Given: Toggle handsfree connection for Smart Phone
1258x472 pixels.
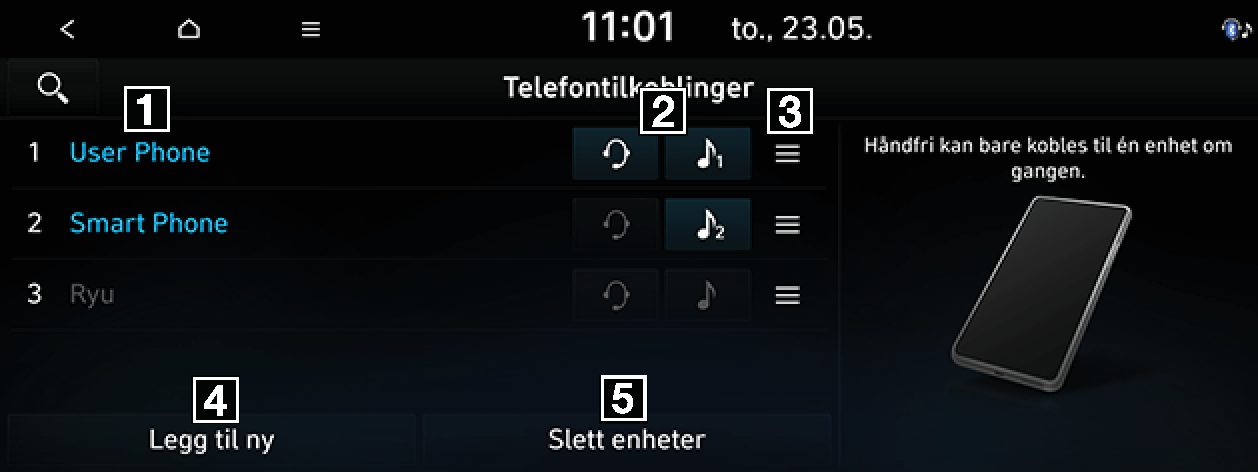Looking at the screenshot, I should [x=616, y=225].
